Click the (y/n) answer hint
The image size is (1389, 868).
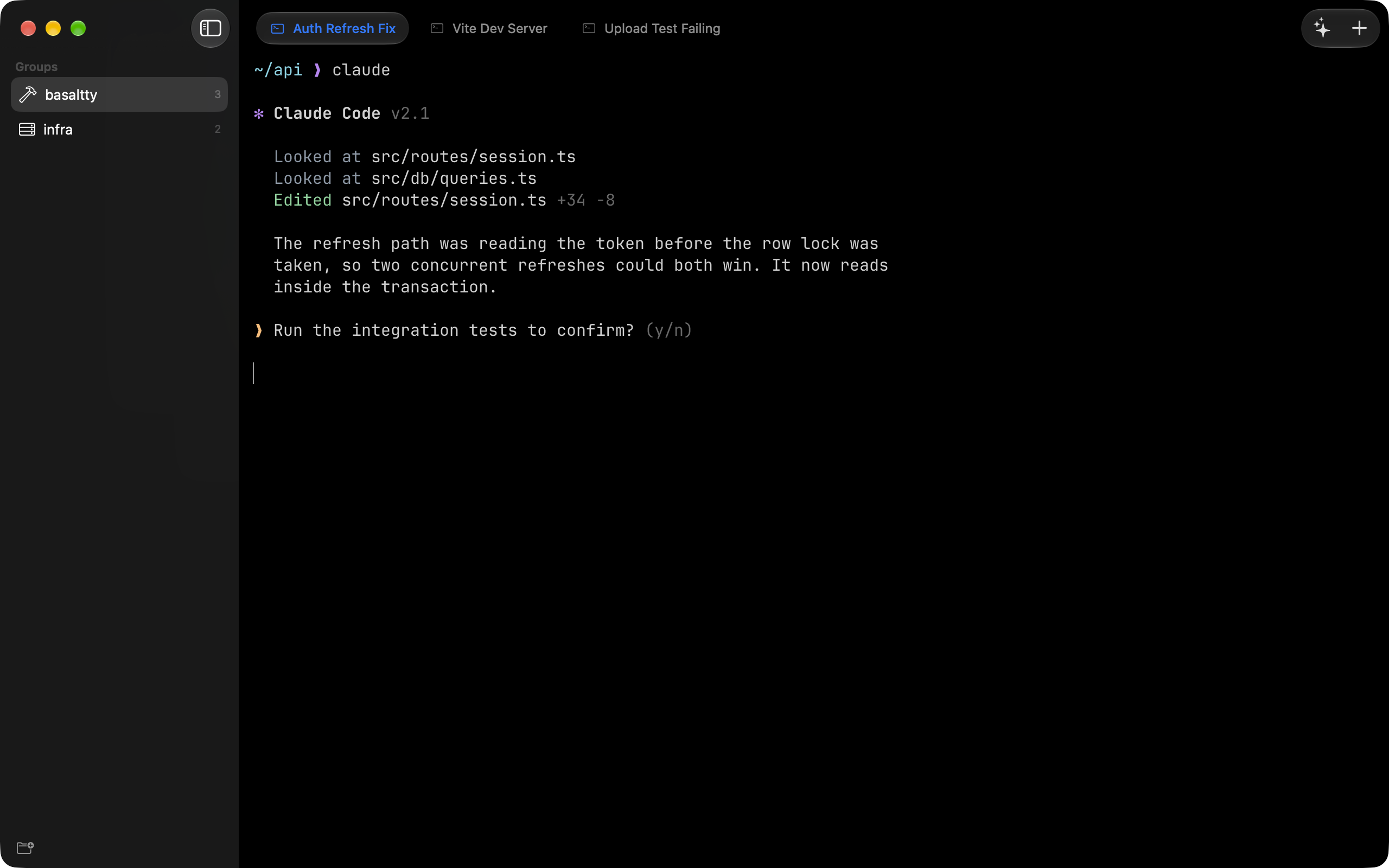(668, 330)
